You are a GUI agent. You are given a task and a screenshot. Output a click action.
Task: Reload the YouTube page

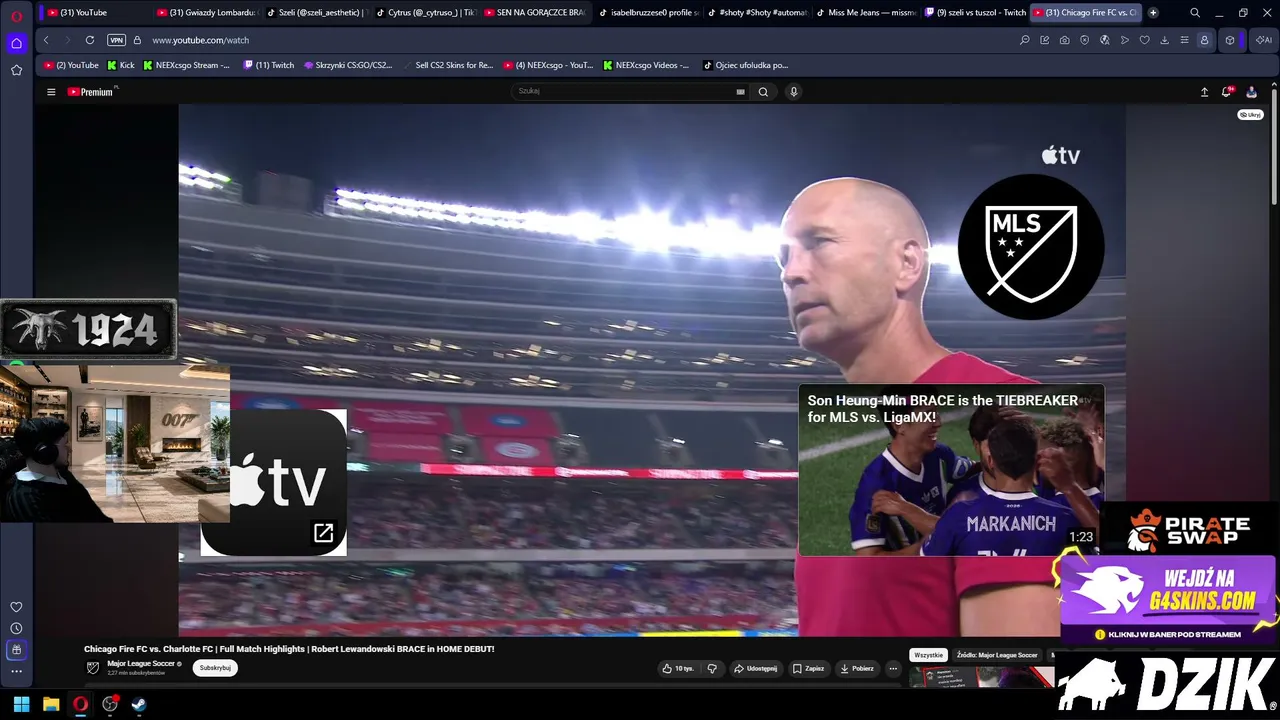[90, 40]
